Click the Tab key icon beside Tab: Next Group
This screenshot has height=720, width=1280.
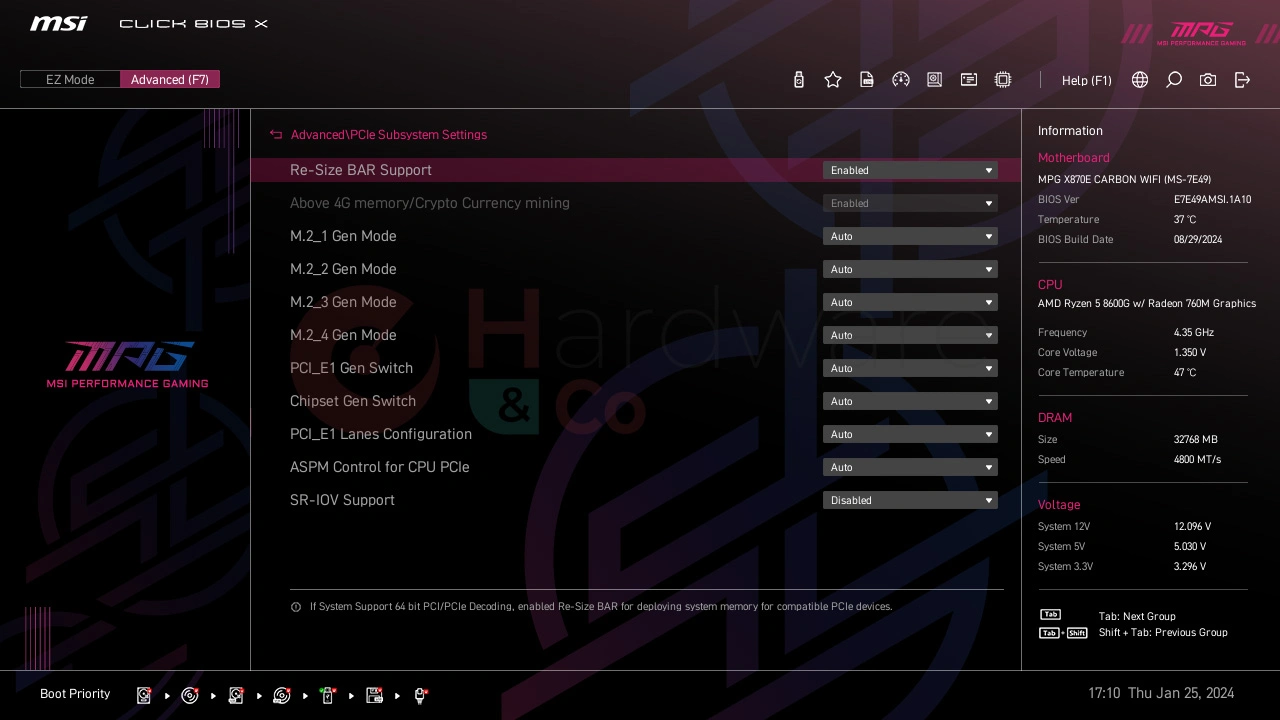(1050, 615)
